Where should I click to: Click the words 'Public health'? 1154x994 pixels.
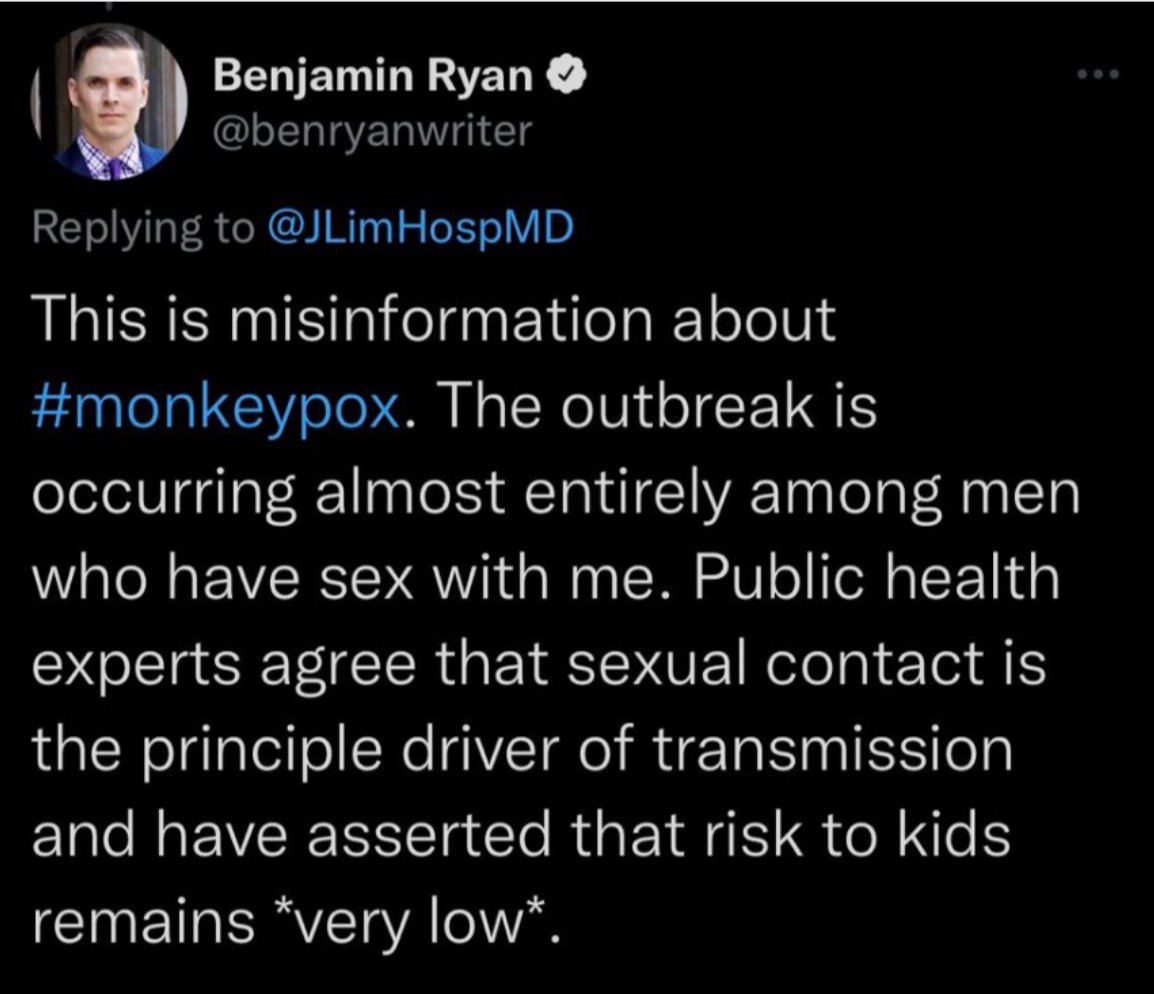pos(876,578)
